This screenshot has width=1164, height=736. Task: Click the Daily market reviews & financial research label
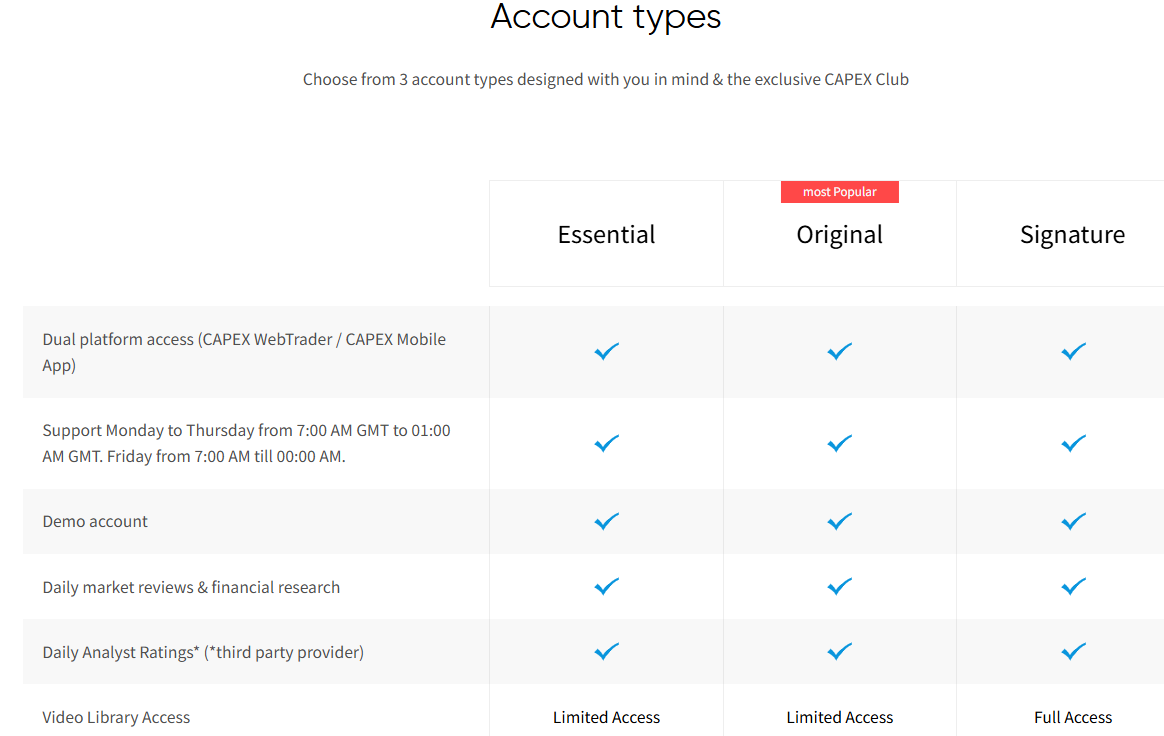tap(192, 587)
